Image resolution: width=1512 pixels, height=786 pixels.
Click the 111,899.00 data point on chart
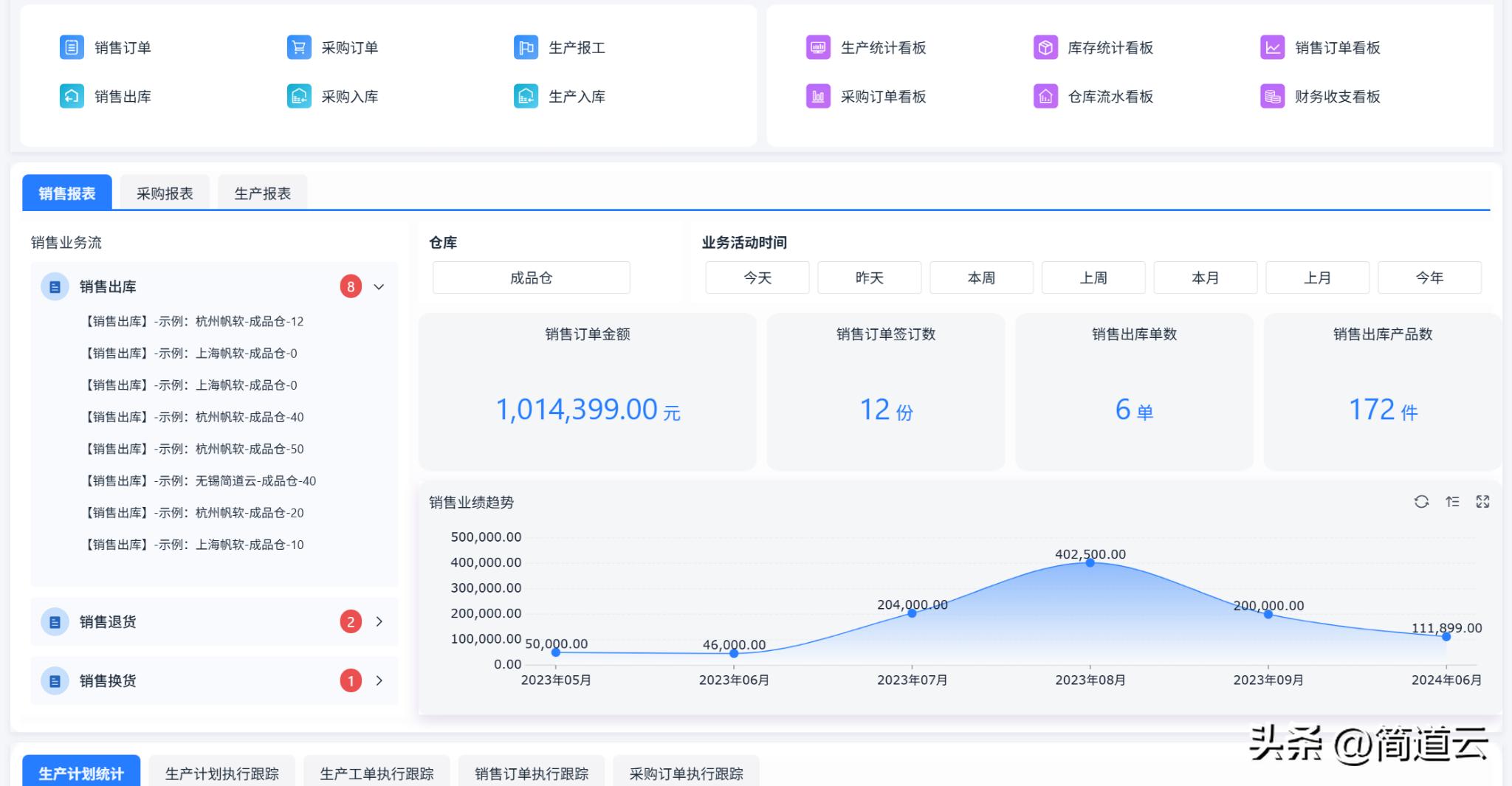(x=1446, y=636)
